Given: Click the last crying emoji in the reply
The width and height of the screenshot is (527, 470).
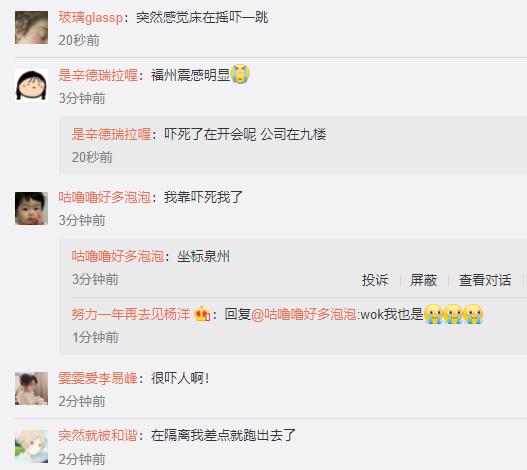Looking at the screenshot, I should pyautogui.click(x=473, y=314).
